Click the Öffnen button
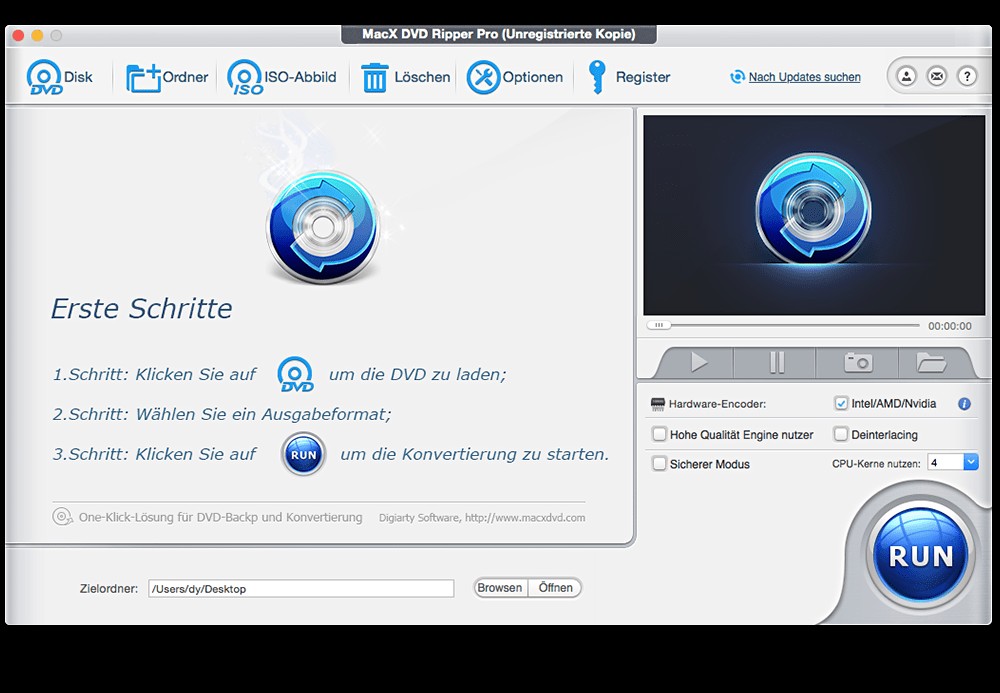This screenshot has width=1000, height=693. point(555,588)
